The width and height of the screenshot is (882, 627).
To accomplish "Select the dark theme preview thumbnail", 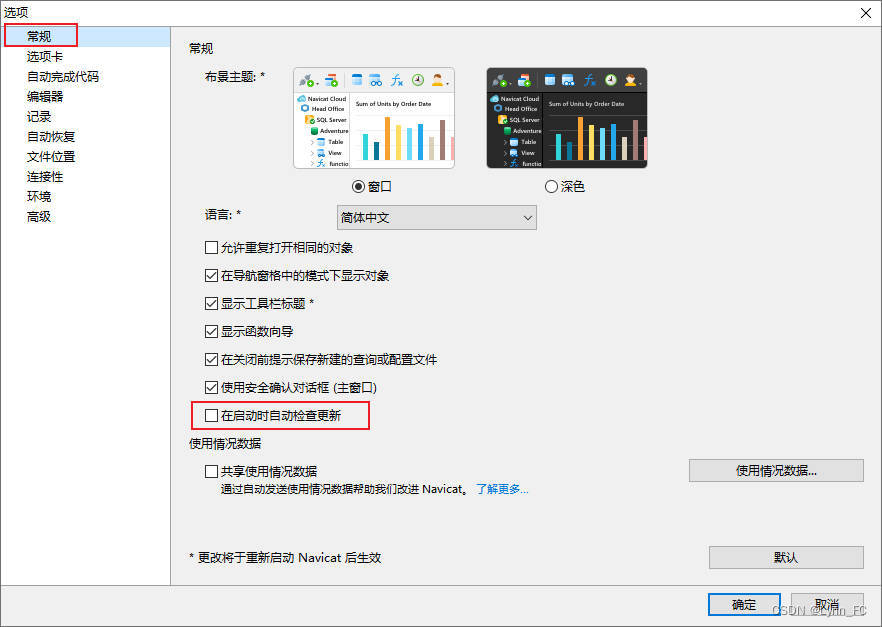I will point(566,118).
